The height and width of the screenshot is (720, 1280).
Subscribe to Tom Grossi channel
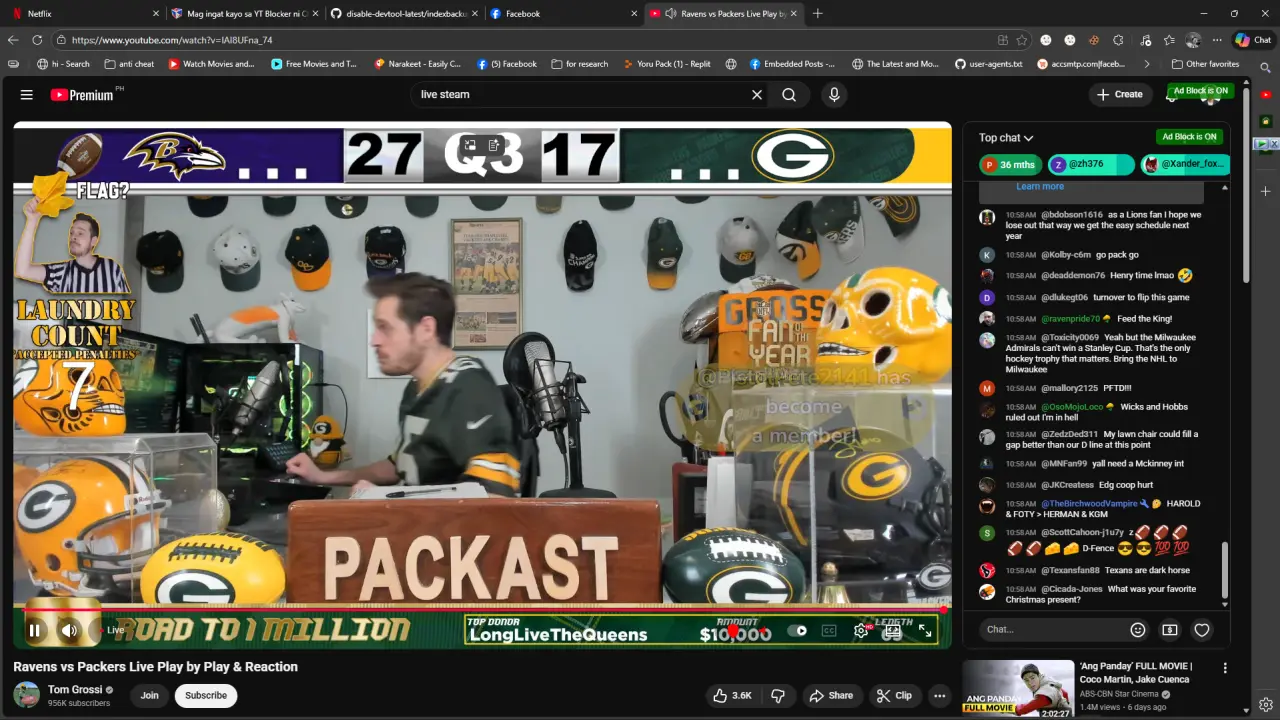[206, 696]
